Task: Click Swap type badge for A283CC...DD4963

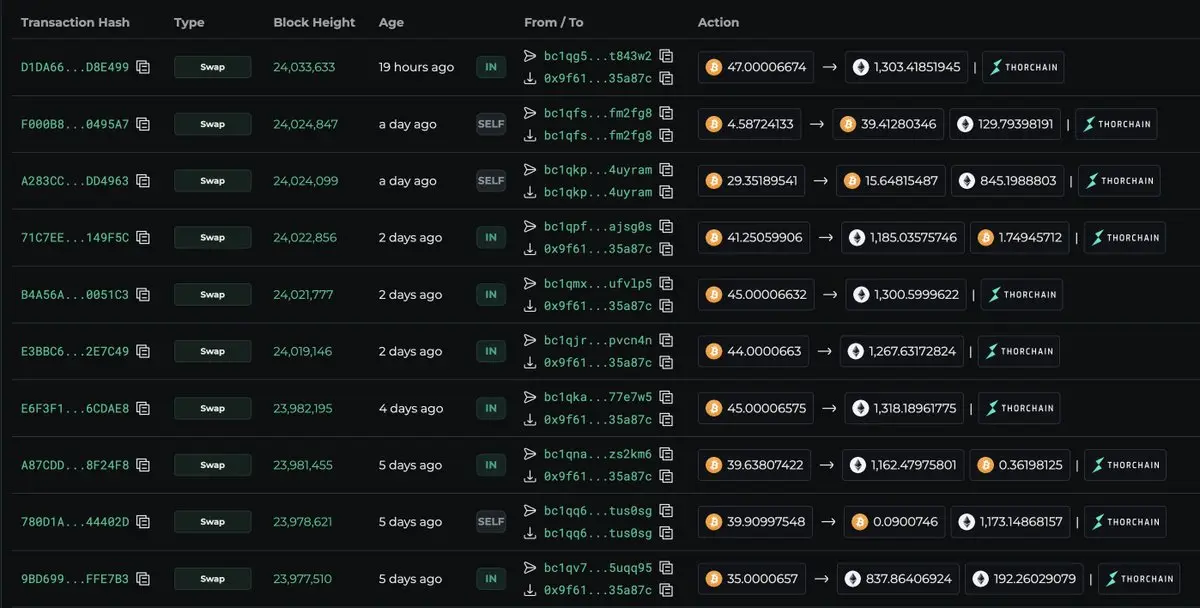Action: pyautogui.click(x=212, y=181)
